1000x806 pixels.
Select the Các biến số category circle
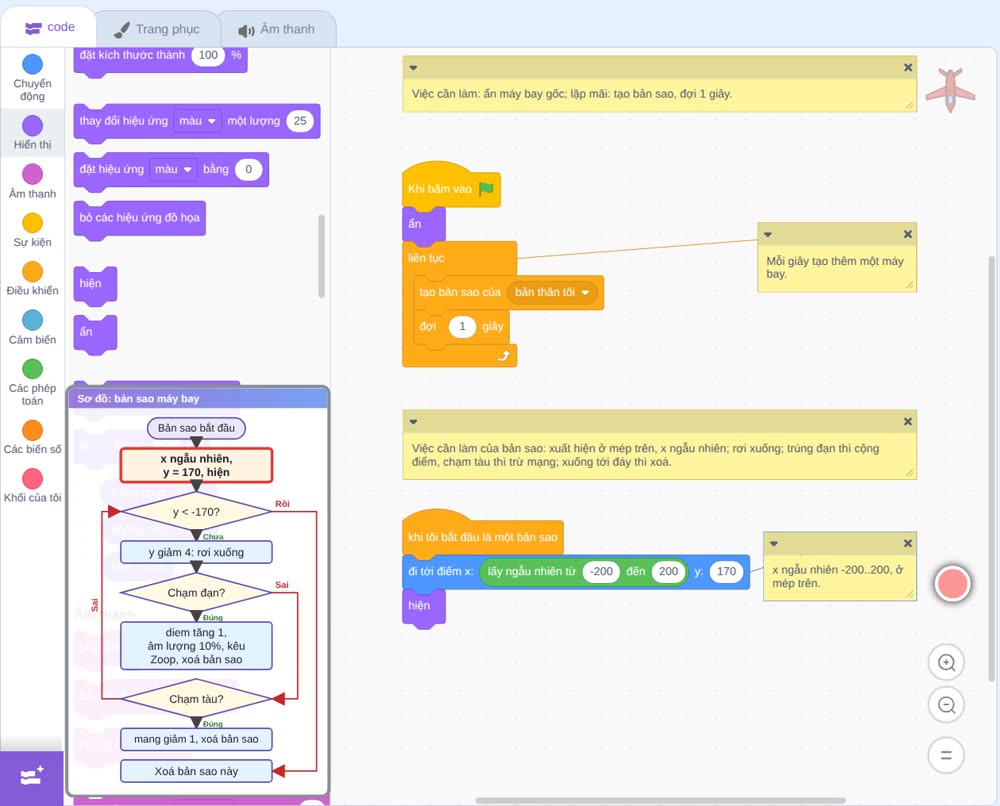pyautogui.click(x=33, y=430)
